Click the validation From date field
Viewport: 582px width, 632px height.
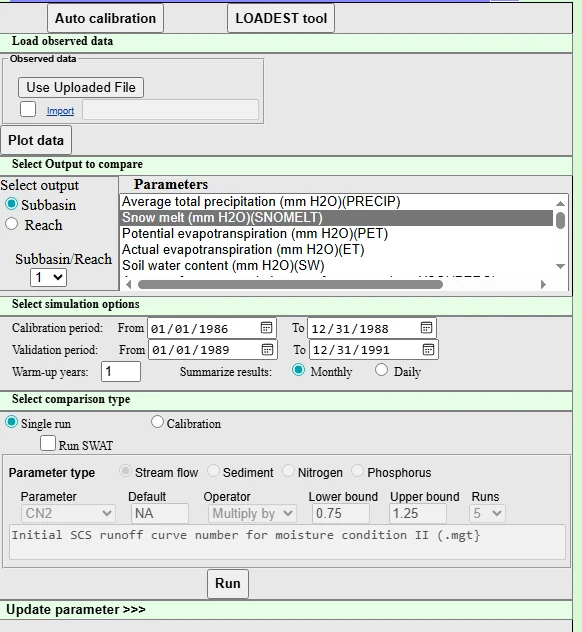(x=213, y=349)
